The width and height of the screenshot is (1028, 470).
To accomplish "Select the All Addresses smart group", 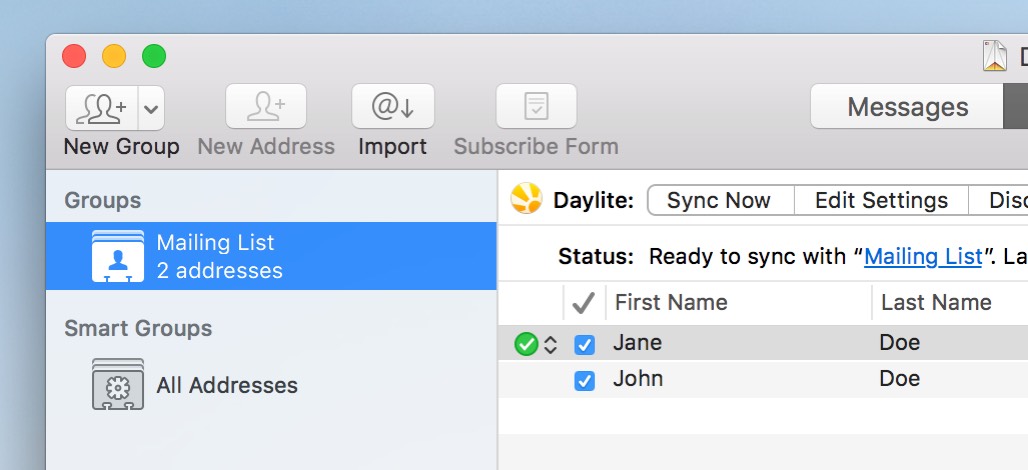I will 271,385.
